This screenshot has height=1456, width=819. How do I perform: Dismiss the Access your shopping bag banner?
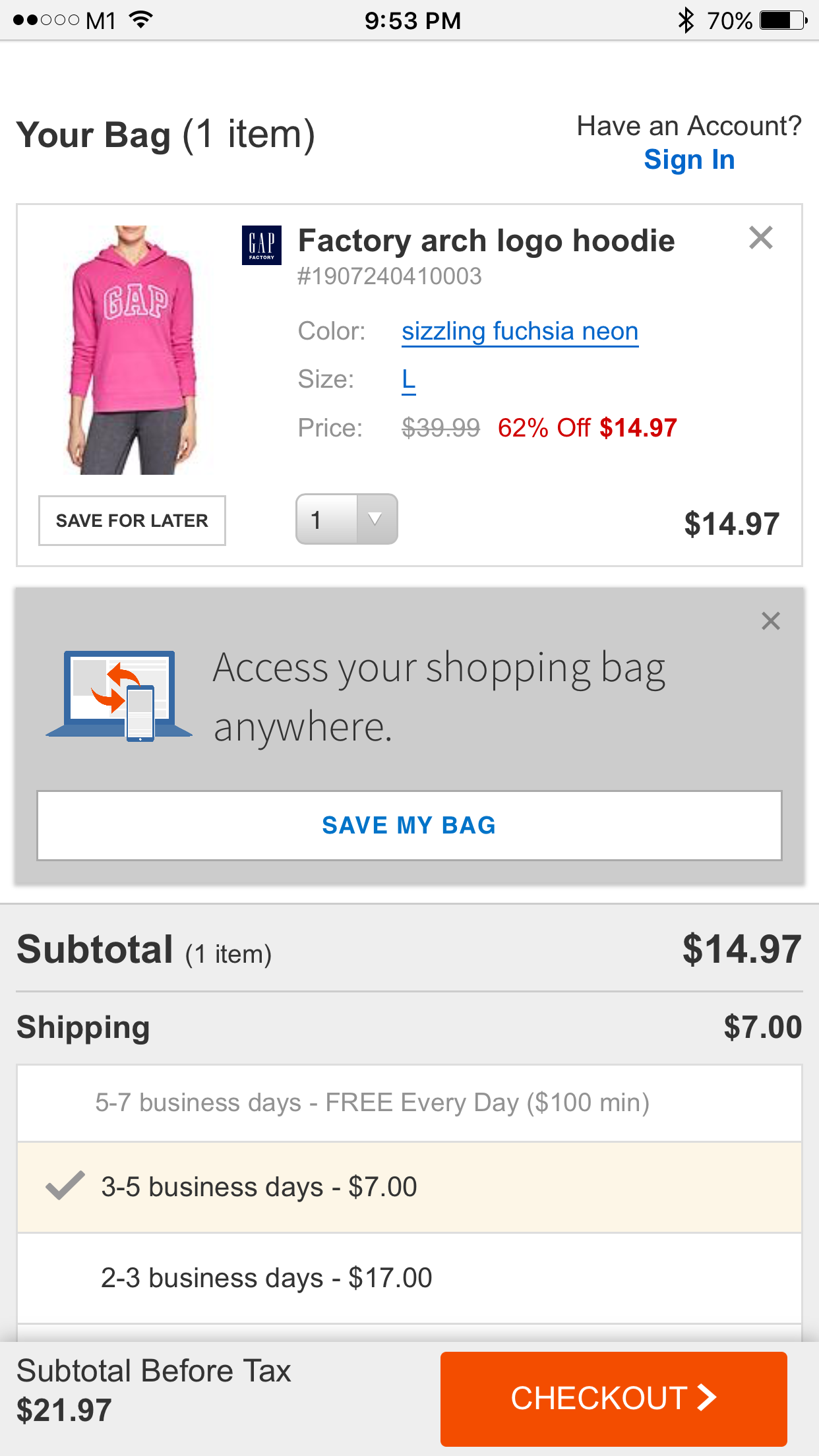click(770, 621)
